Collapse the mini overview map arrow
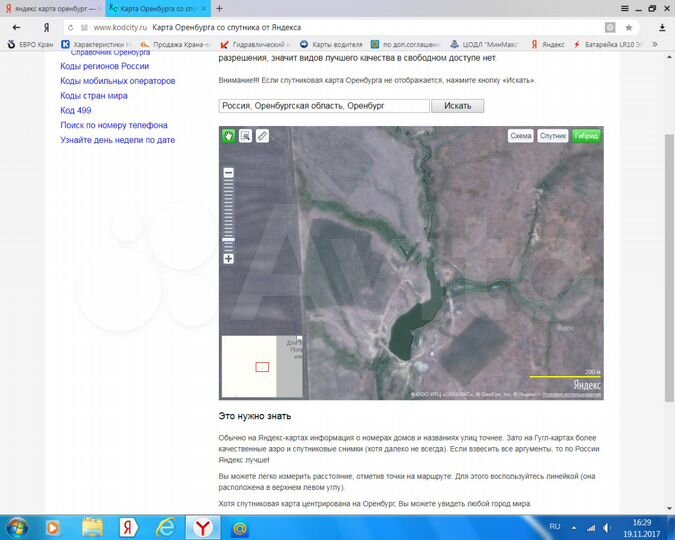The image size is (675, 540). 299,340
